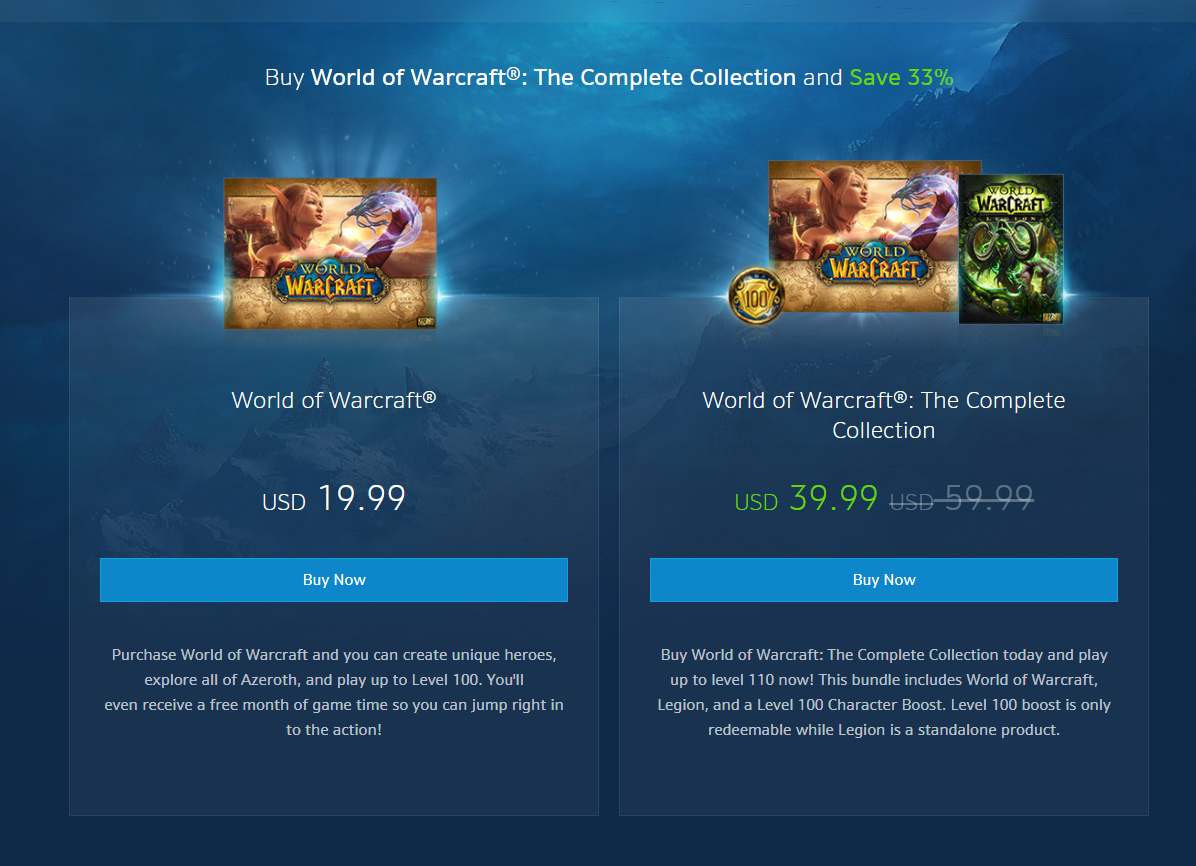
Task: Click the gold Level 100 boost coin icon
Action: tap(756, 296)
